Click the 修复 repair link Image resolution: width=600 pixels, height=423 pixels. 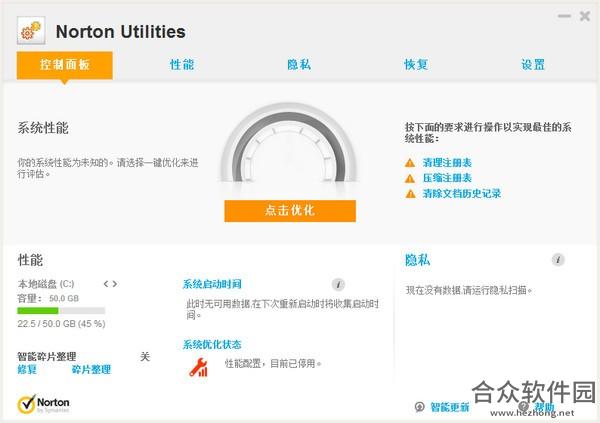point(27,369)
